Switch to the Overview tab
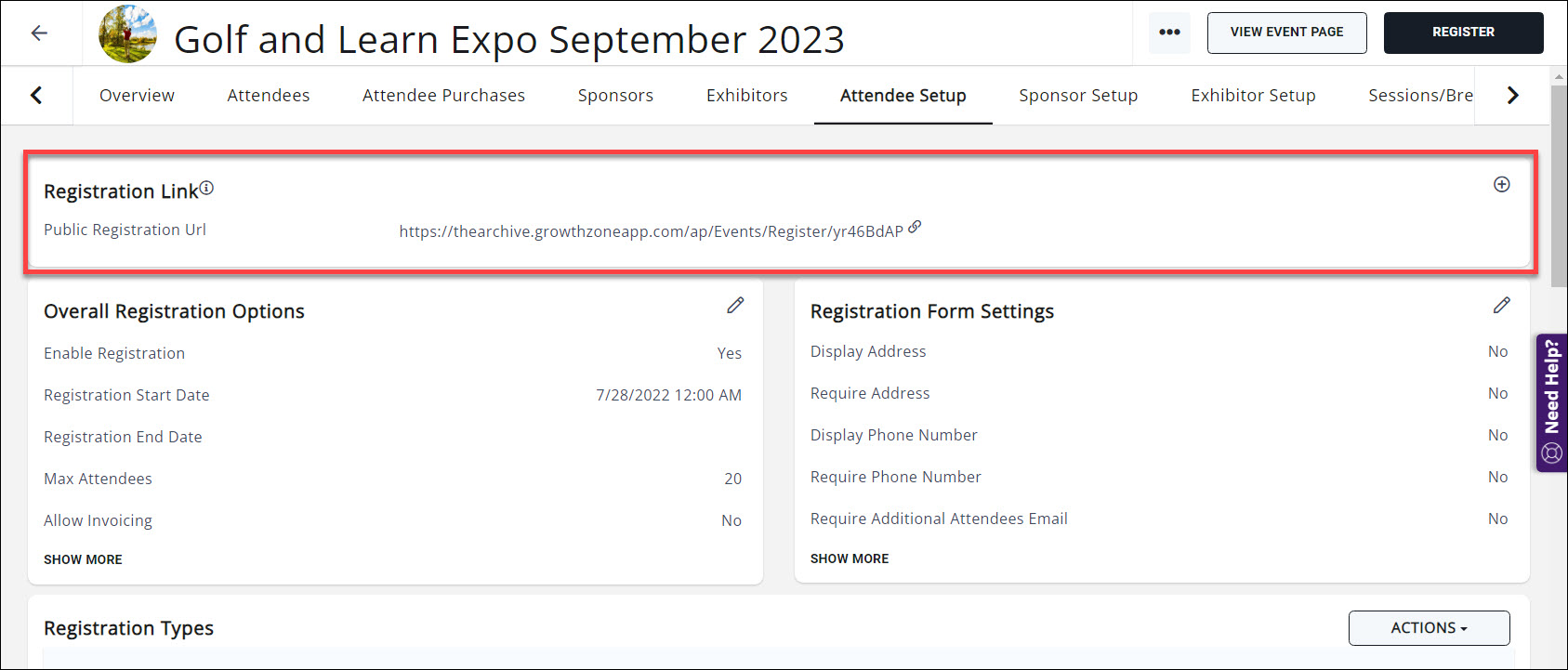 pos(137,96)
